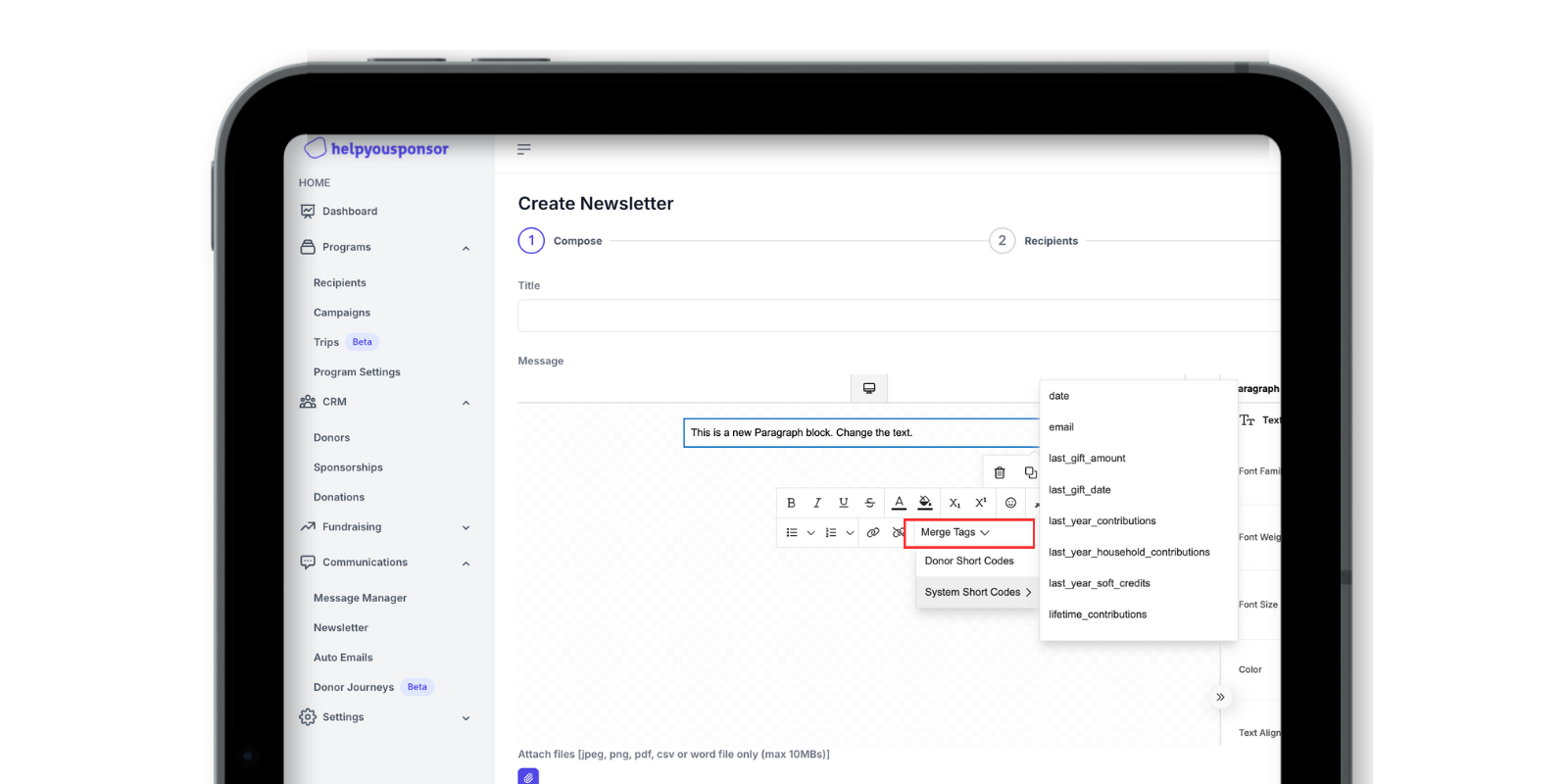Click the newsletter Title input field
The height and width of the screenshot is (784, 1568).
897,317
